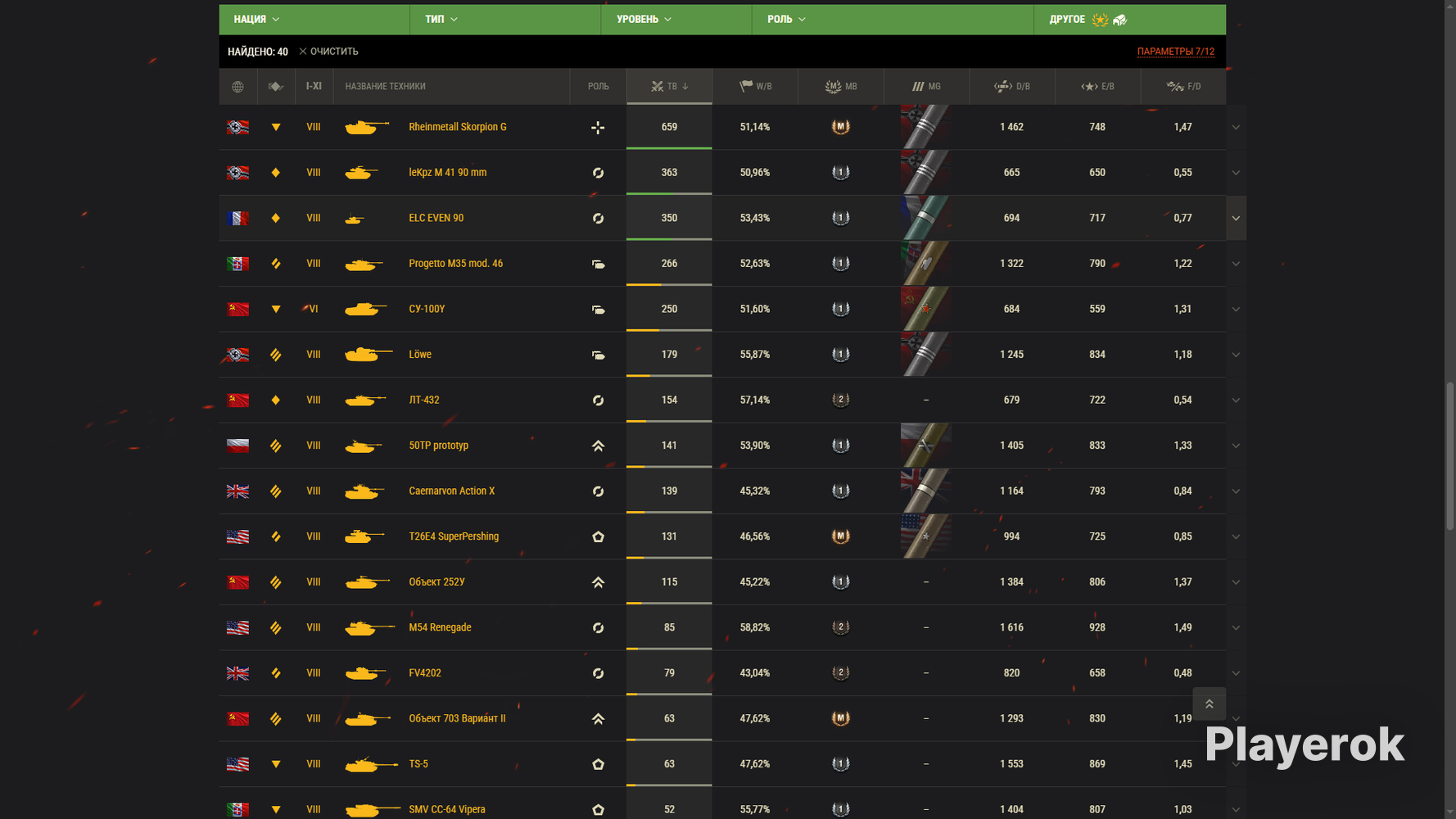The image size is (1456, 819).
Task: Expand the Progetto M35 mod. 46 row
Action: click(x=1236, y=264)
